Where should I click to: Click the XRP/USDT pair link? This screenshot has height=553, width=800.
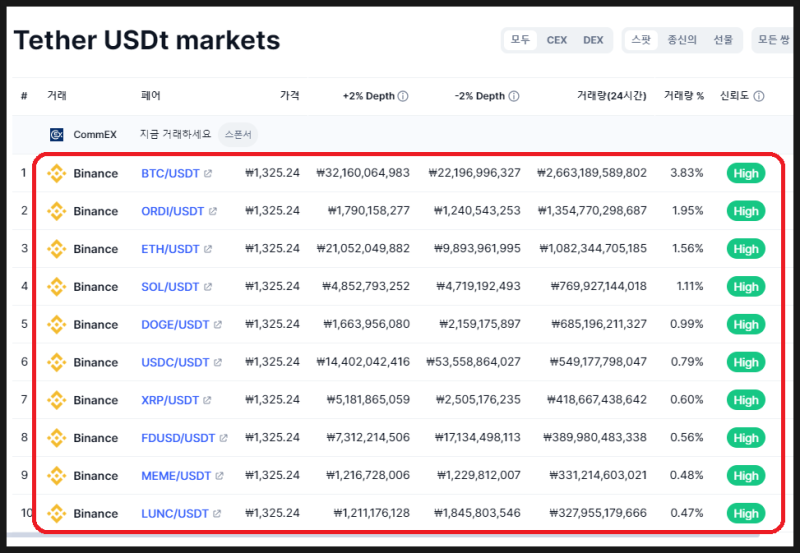pyautogui.click(x=170, y=400)
